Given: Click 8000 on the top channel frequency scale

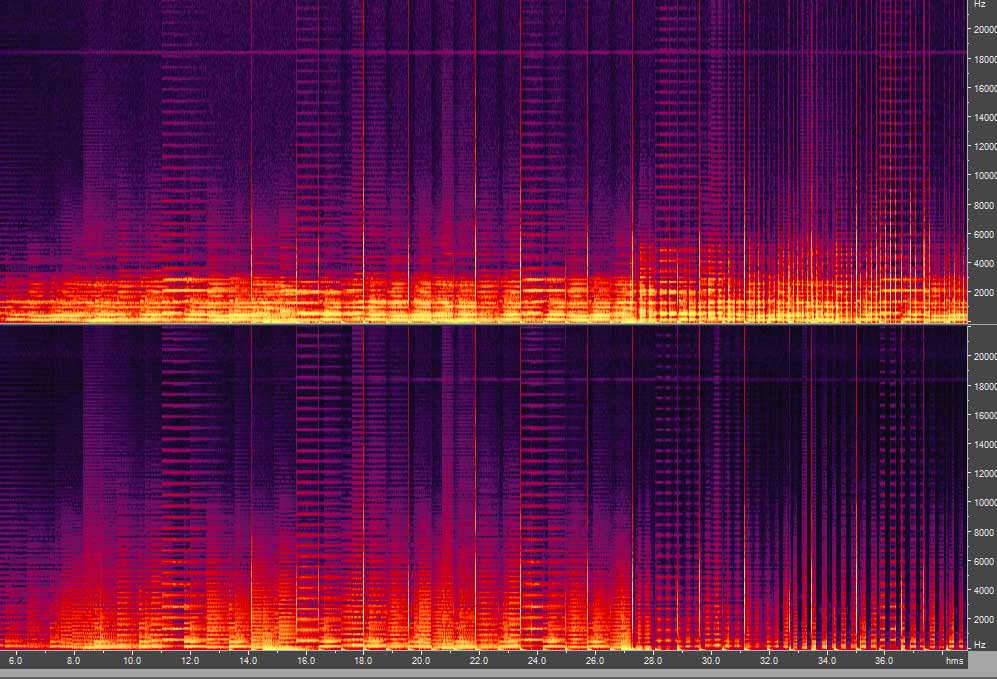Looking at the screenshot, I should tap(986, 205).
